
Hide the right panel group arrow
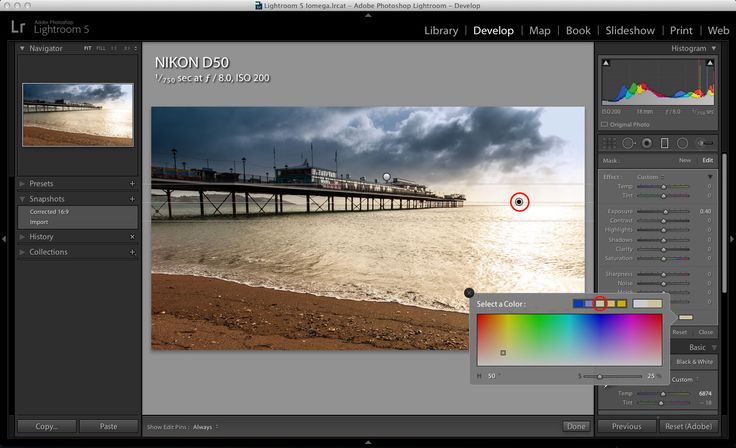(x=732, y=239)
